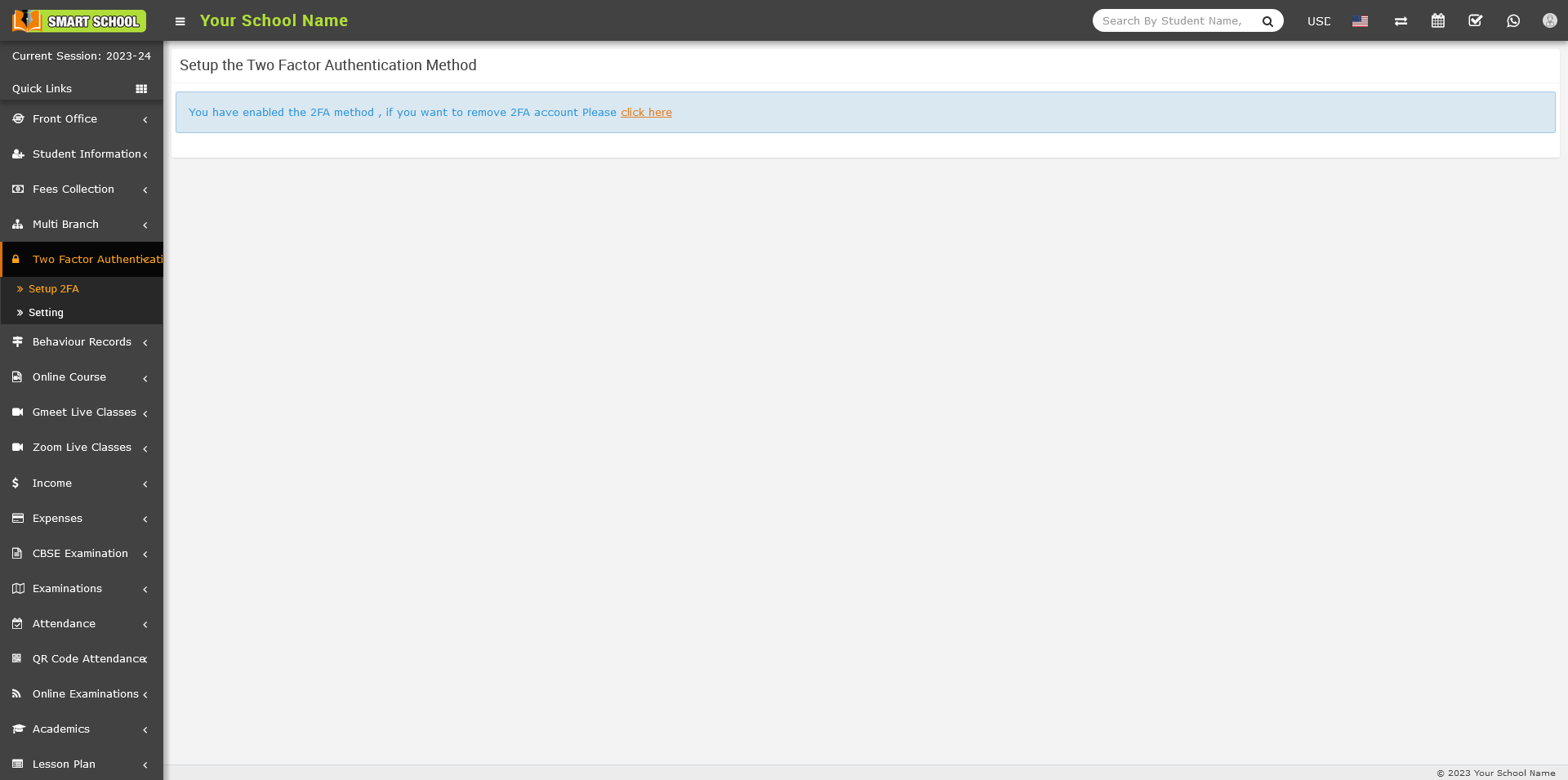Select the Setup 2FA submenu item

(x=54, y=289)
